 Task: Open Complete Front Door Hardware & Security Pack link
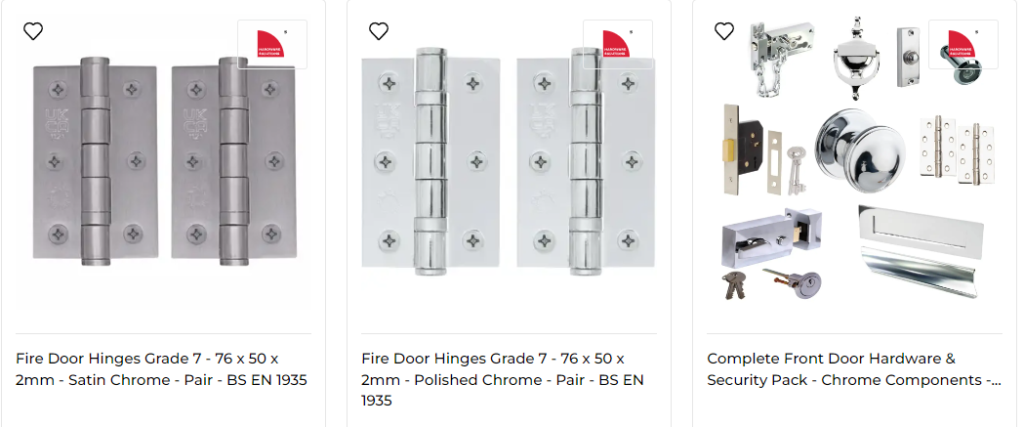(854, 369)
